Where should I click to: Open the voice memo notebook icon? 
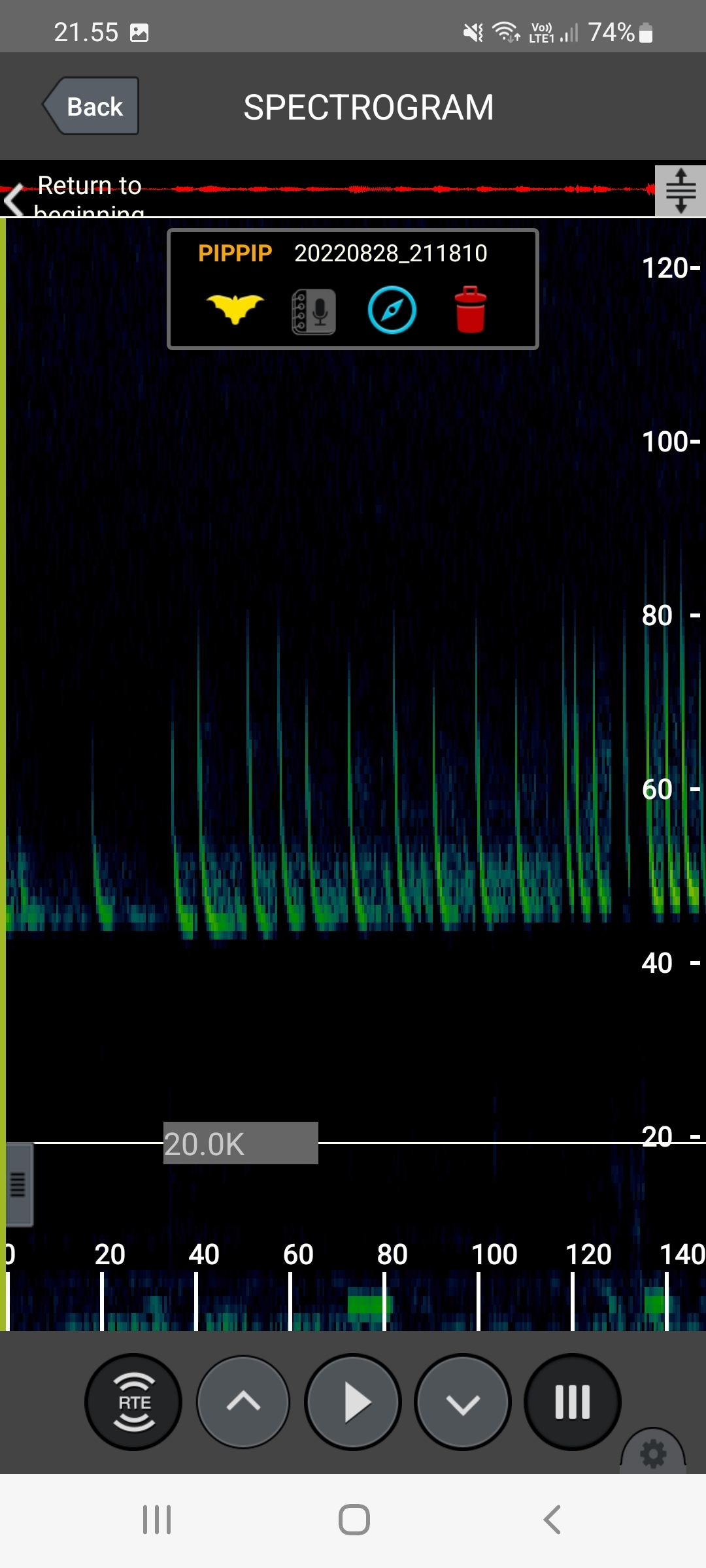pyautogui.click(x=314, y=312)
